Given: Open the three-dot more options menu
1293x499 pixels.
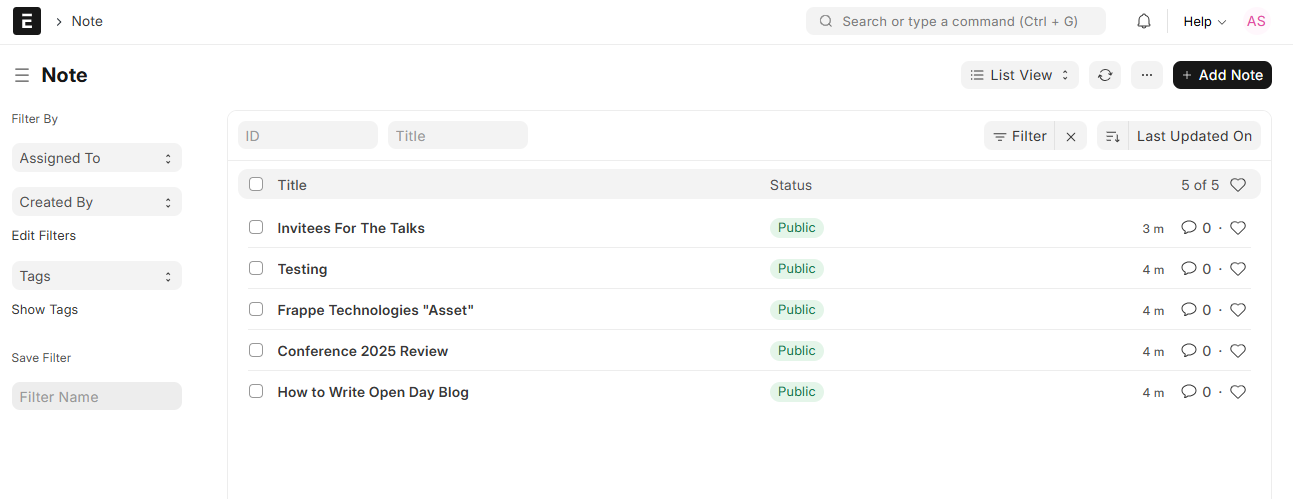Looking at the screenshot, I should point(1146,75).
